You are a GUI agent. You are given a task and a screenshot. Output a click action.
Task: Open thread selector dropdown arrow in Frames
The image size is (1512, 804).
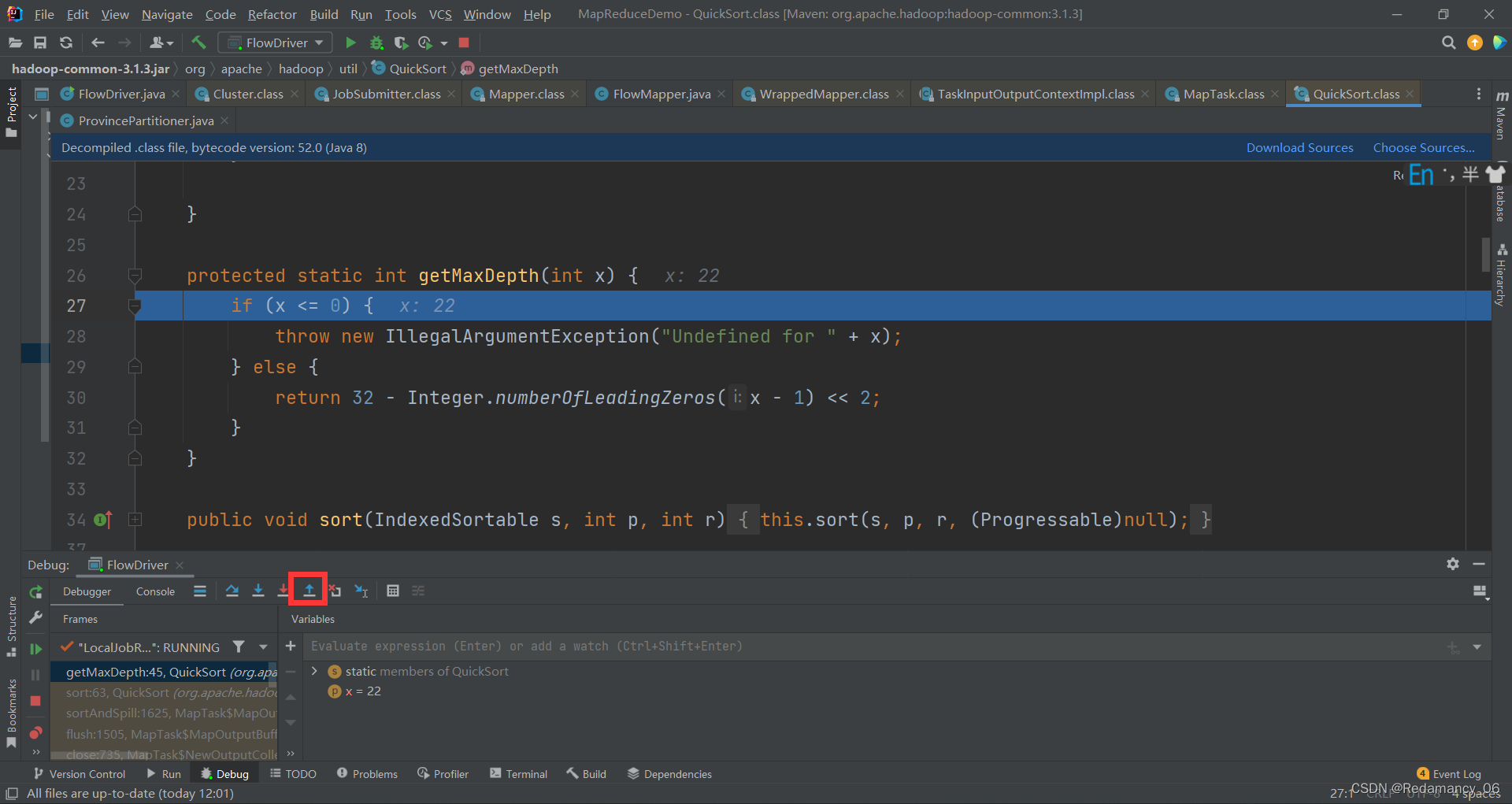pyautogui.click(x=263, y=647)
